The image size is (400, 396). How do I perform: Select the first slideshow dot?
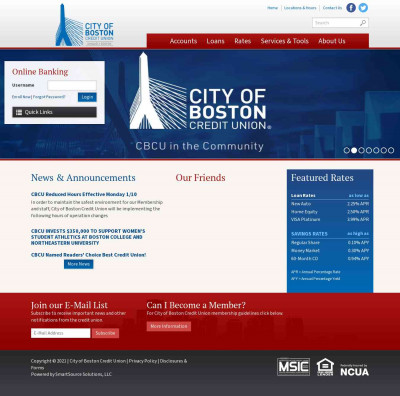347,150
